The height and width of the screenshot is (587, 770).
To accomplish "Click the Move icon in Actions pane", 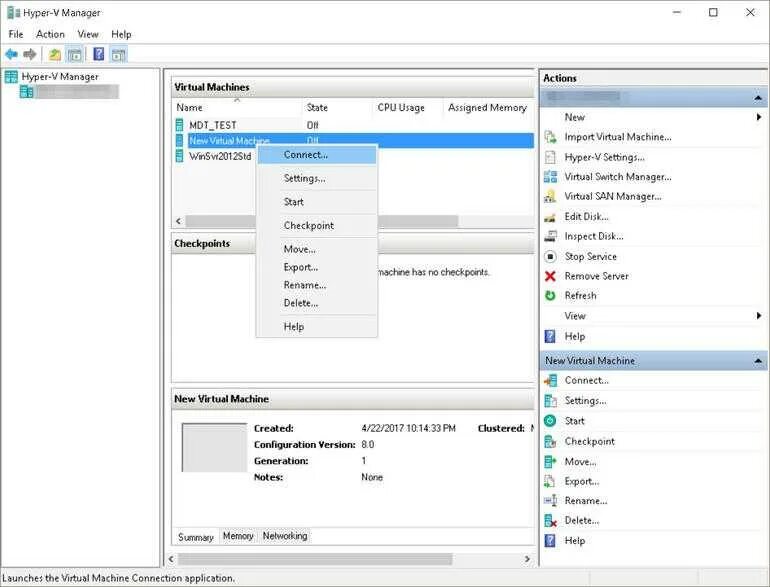I will pyautogui.click(x=550, y=462).
